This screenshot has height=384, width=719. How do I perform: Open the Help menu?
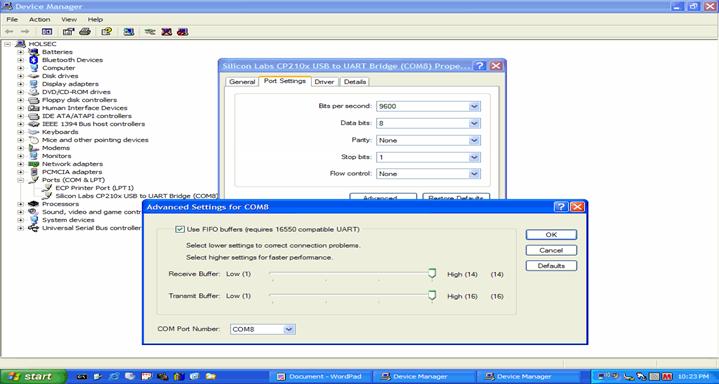[x=95, y=19]
